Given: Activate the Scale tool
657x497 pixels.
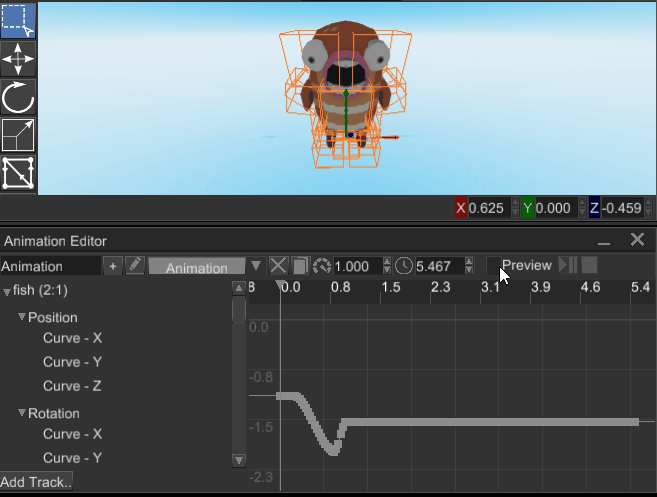Looking at the screenshot, I should coord(19,136).
